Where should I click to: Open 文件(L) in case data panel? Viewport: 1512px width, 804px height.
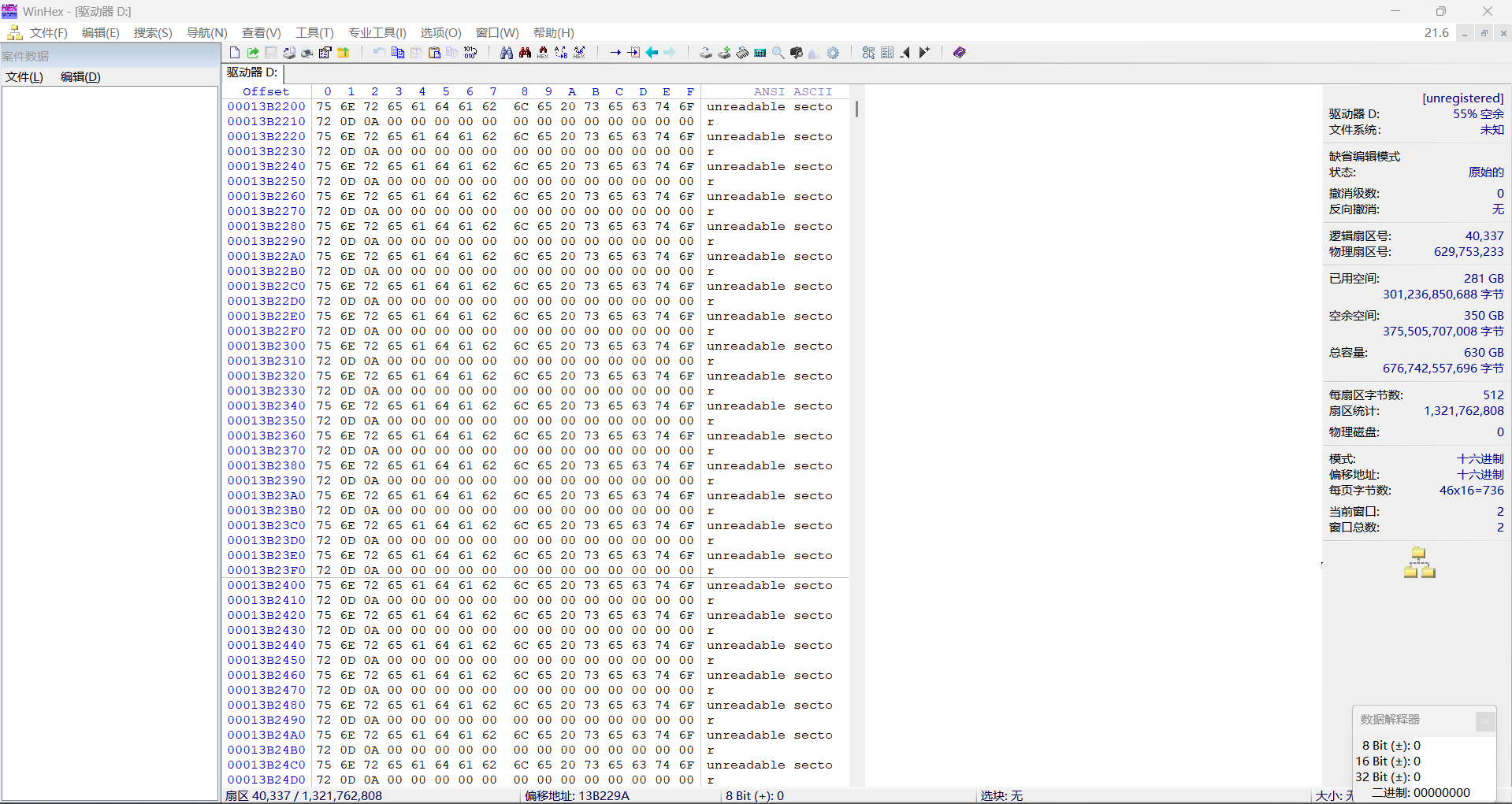[24, 77]
